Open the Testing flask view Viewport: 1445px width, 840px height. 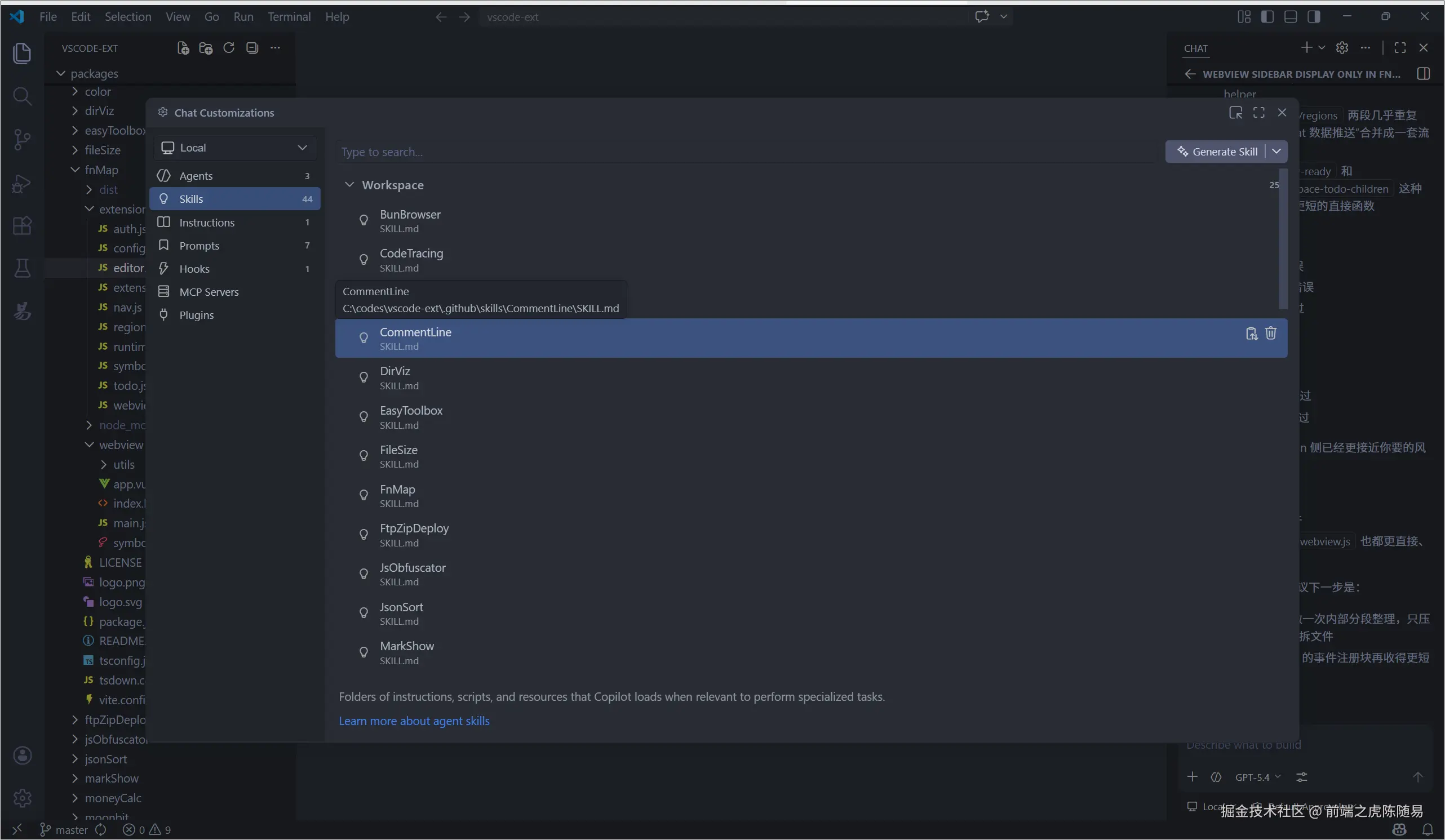point(22,268)
